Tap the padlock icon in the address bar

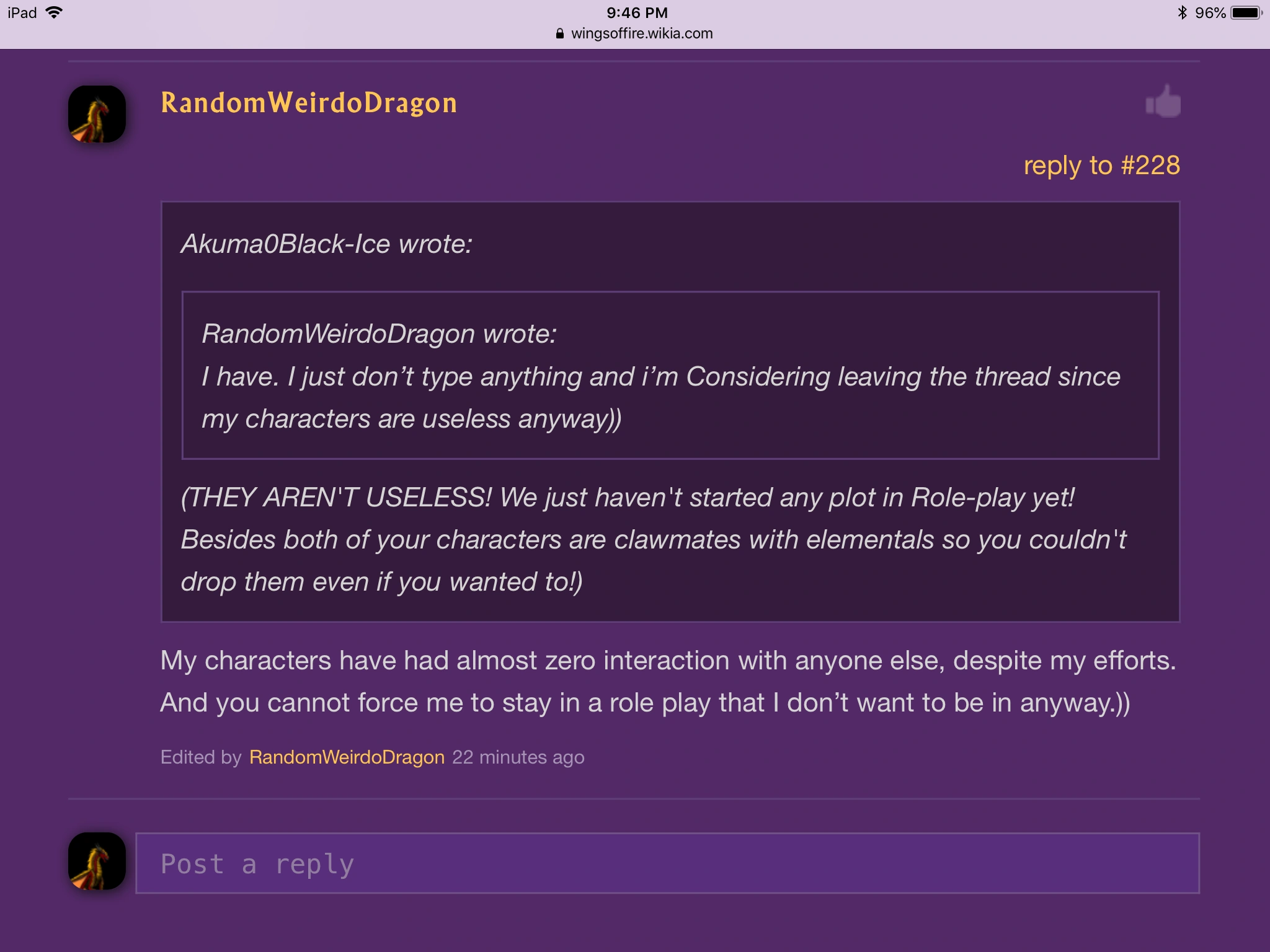point(560,33)
